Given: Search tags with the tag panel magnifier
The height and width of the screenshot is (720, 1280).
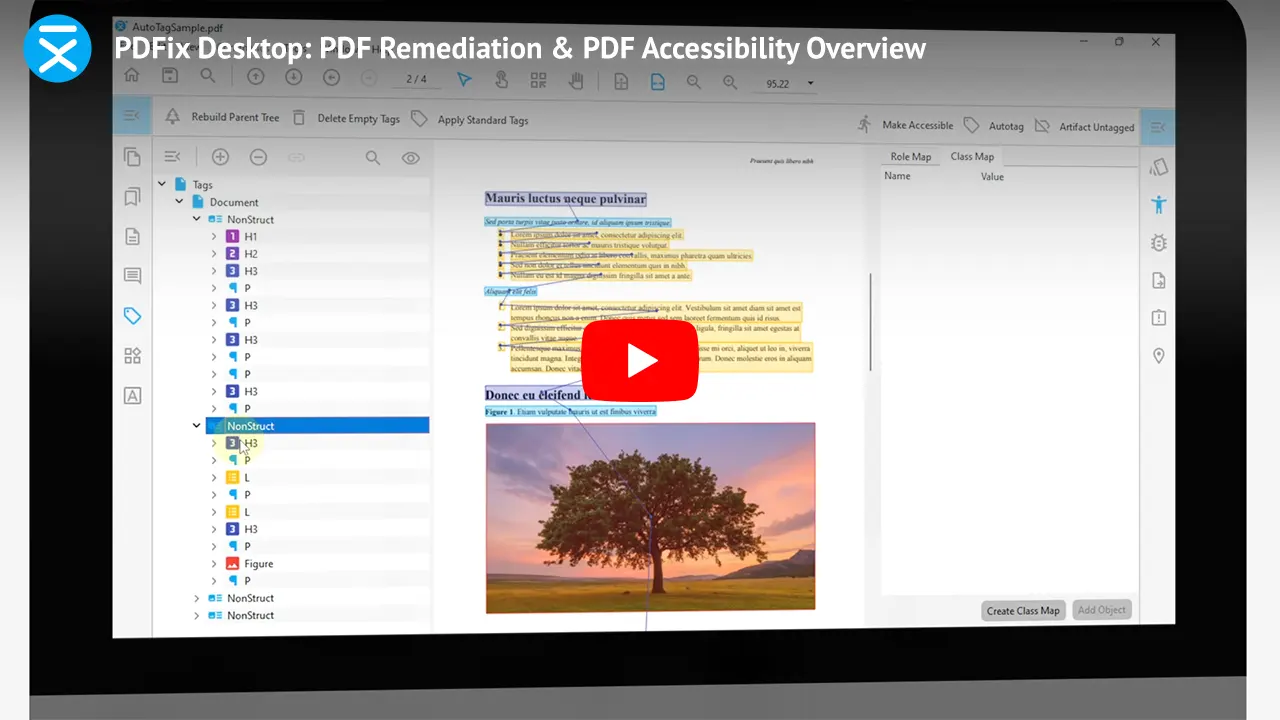Looking at the screenshot, I should [x=373, y=158].
